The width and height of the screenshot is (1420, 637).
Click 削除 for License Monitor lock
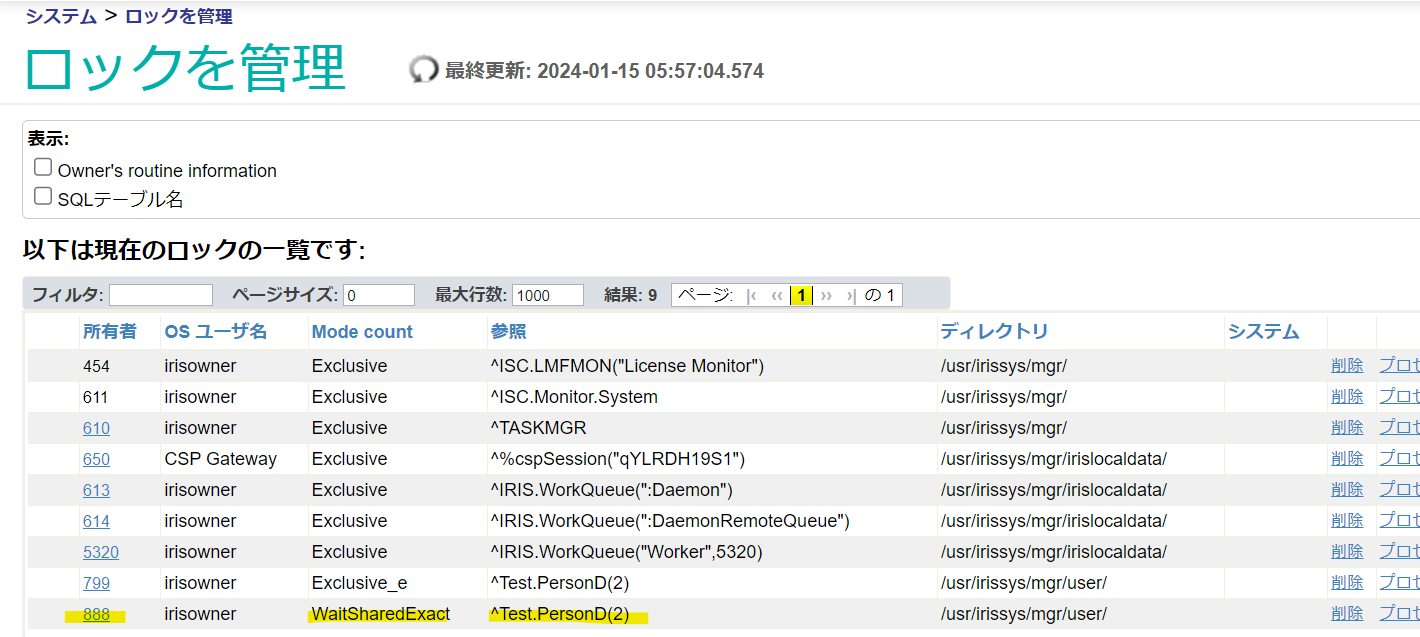1347,366
